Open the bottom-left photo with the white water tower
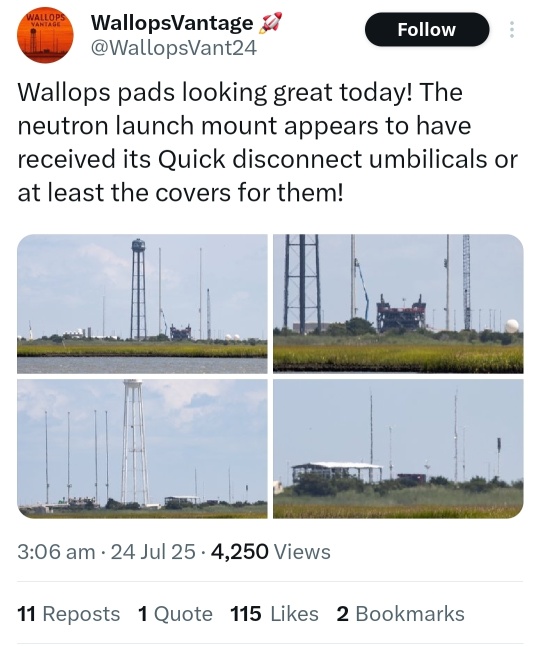The image size is (540, 646). [142, 449]
